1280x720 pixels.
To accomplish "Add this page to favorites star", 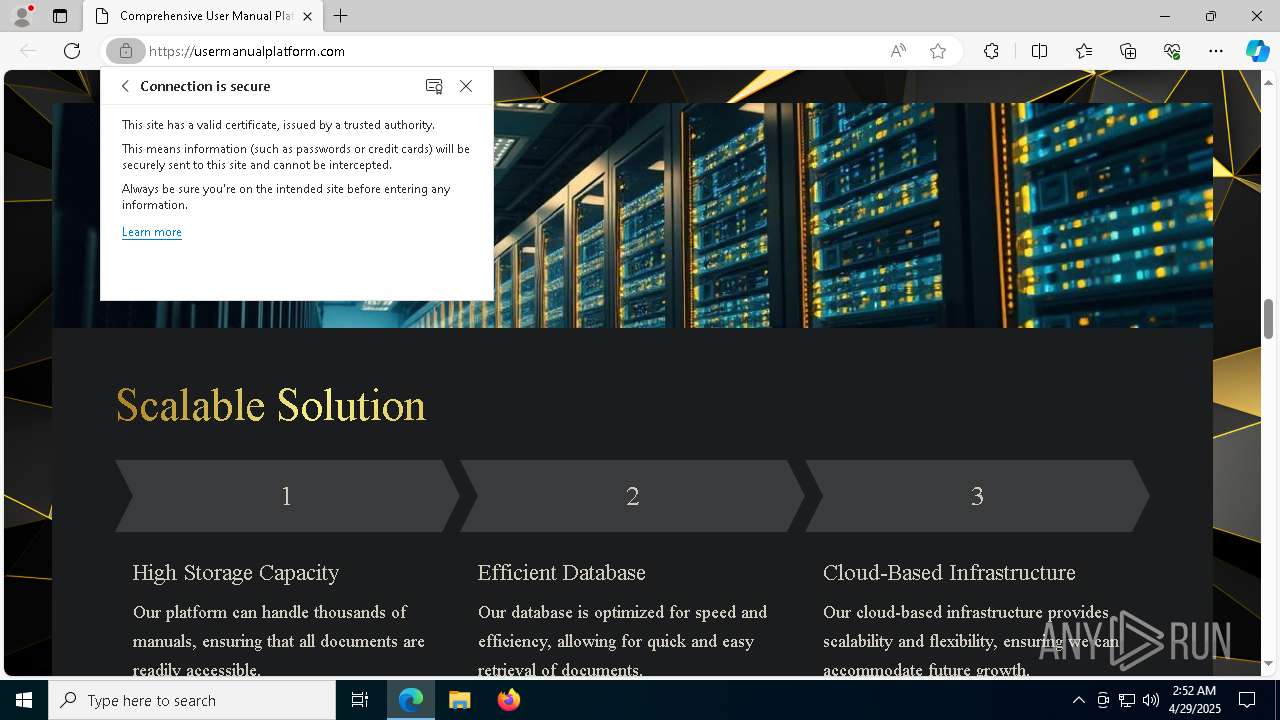I will (x=938, y=51).
